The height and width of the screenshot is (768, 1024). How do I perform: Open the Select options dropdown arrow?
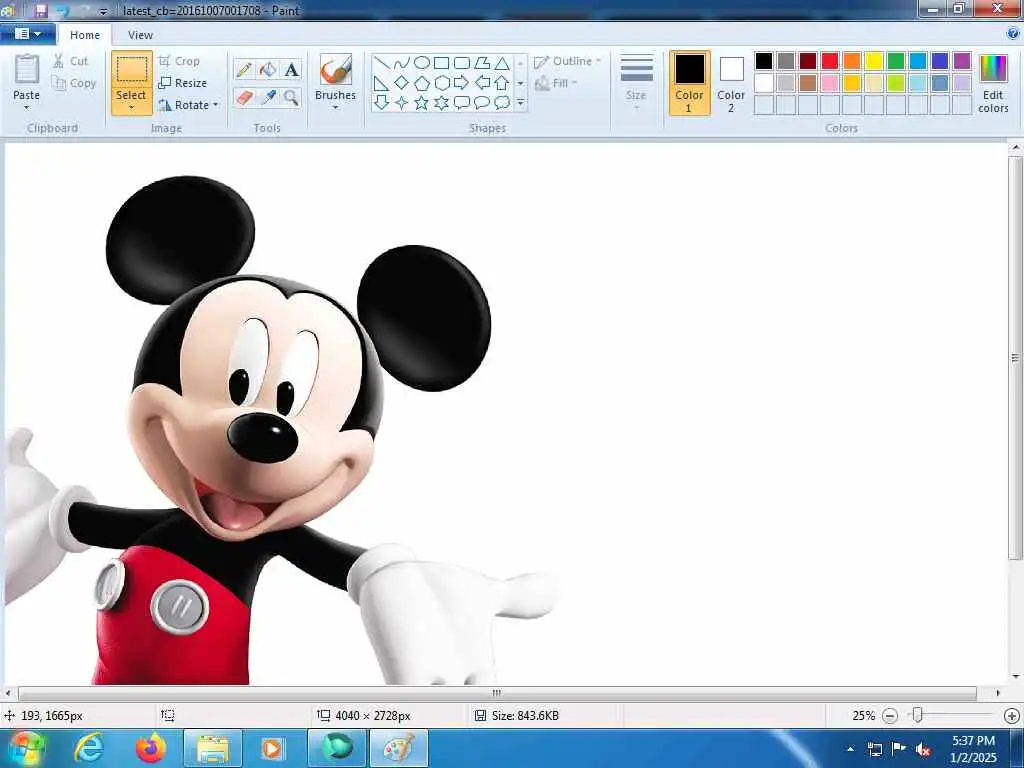coord(131,108)
